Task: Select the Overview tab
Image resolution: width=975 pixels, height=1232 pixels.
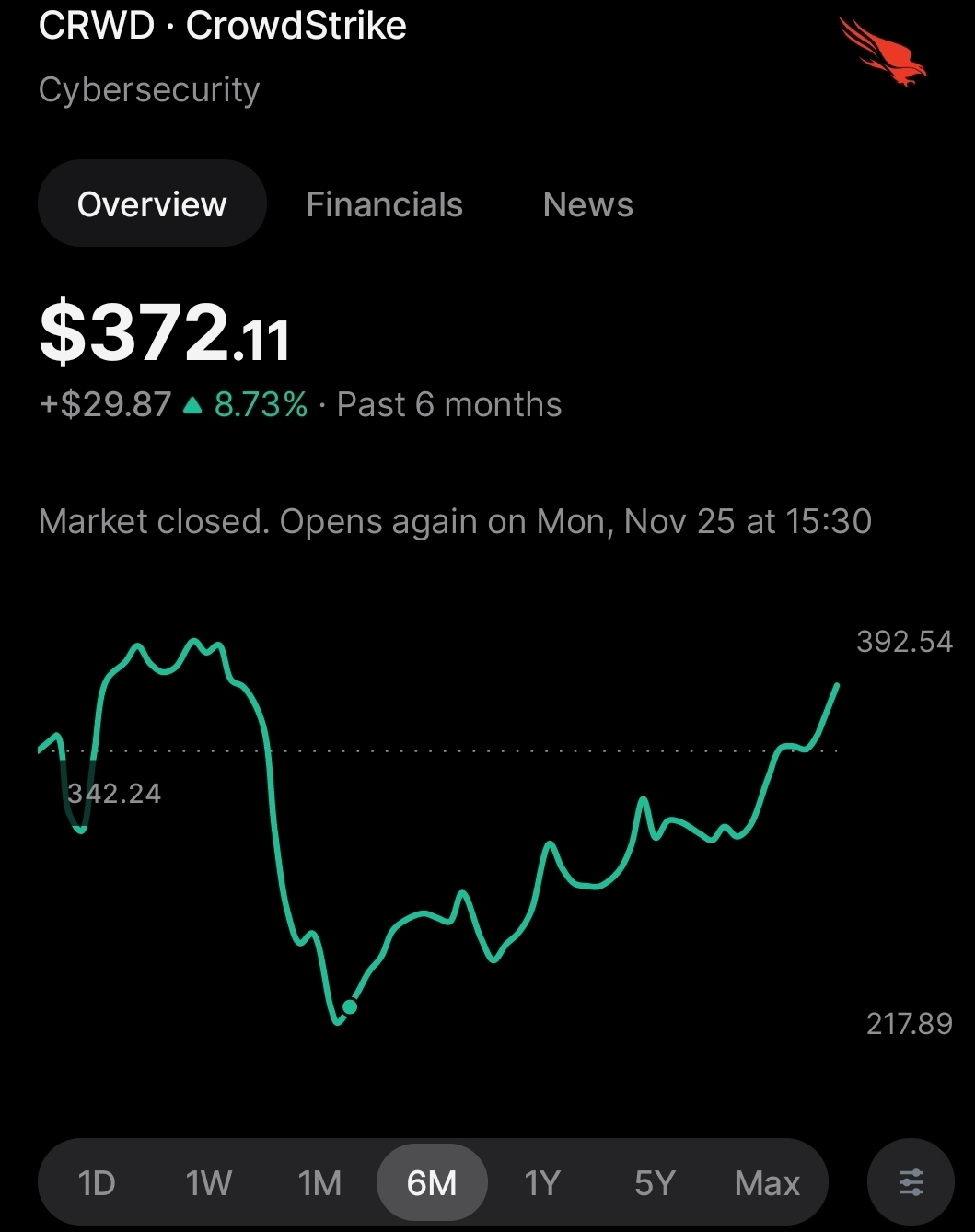Action: 152,204
